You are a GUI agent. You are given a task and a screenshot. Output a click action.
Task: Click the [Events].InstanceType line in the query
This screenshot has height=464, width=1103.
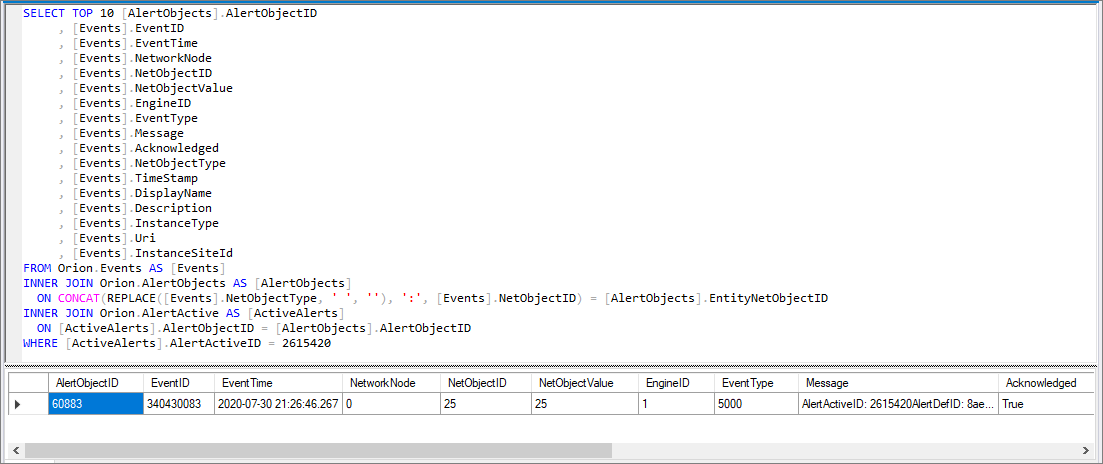139,223
